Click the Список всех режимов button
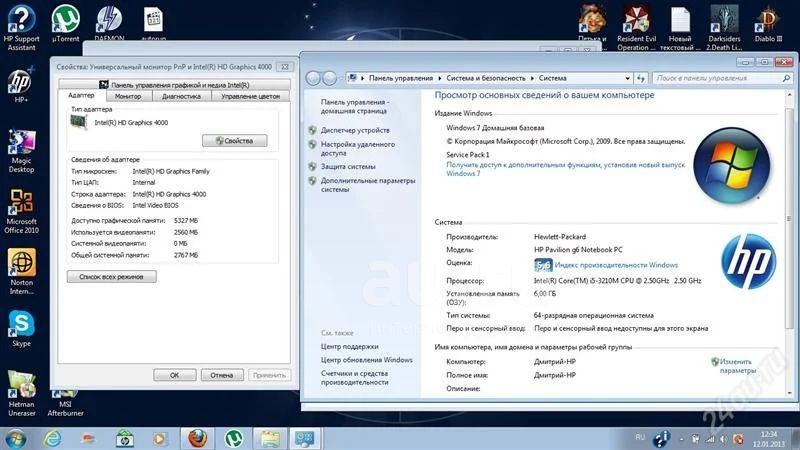The image size is (800, 450). click(x=111, y=277)
